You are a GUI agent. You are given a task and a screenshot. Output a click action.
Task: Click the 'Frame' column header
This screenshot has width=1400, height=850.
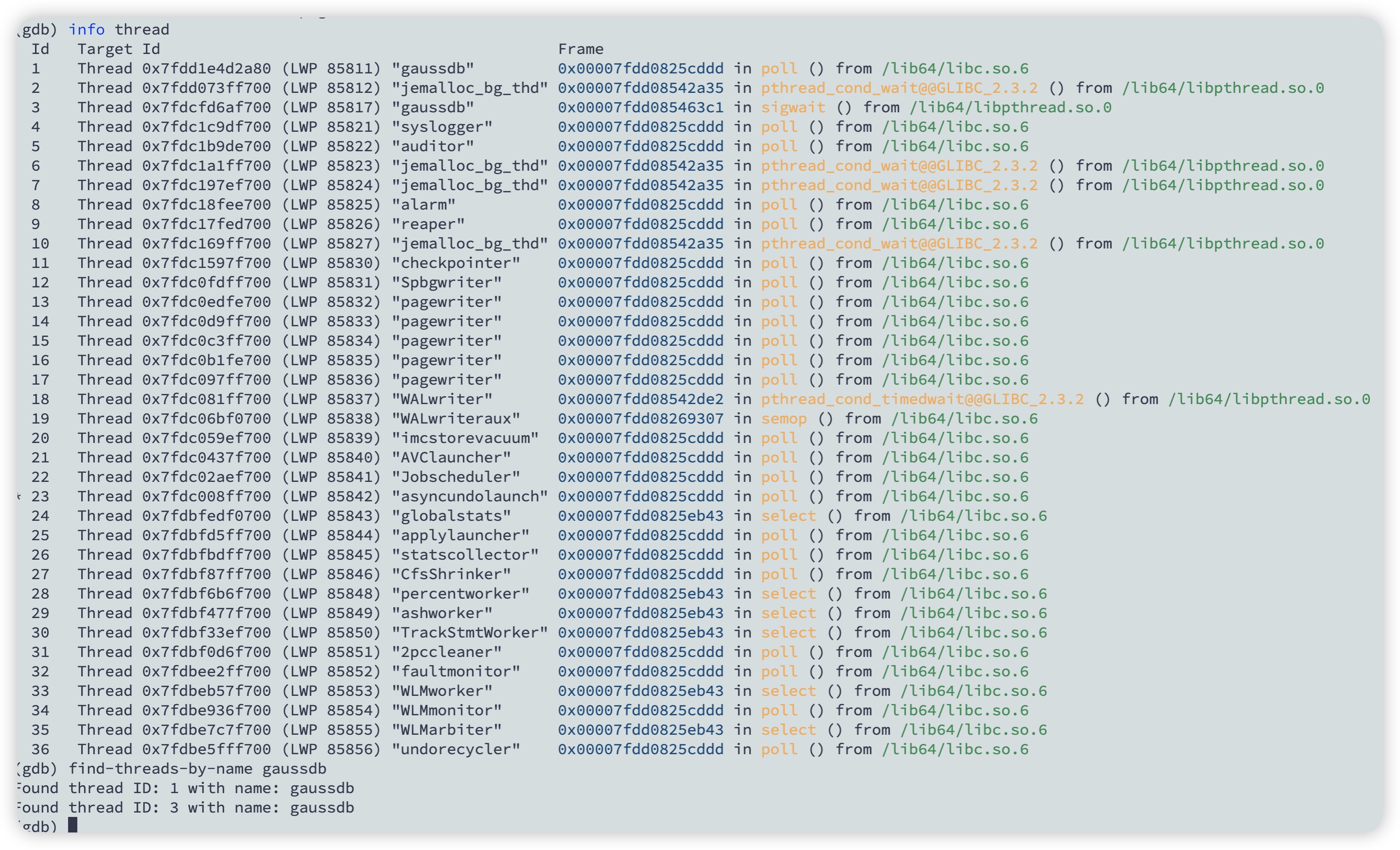(580, 49)
